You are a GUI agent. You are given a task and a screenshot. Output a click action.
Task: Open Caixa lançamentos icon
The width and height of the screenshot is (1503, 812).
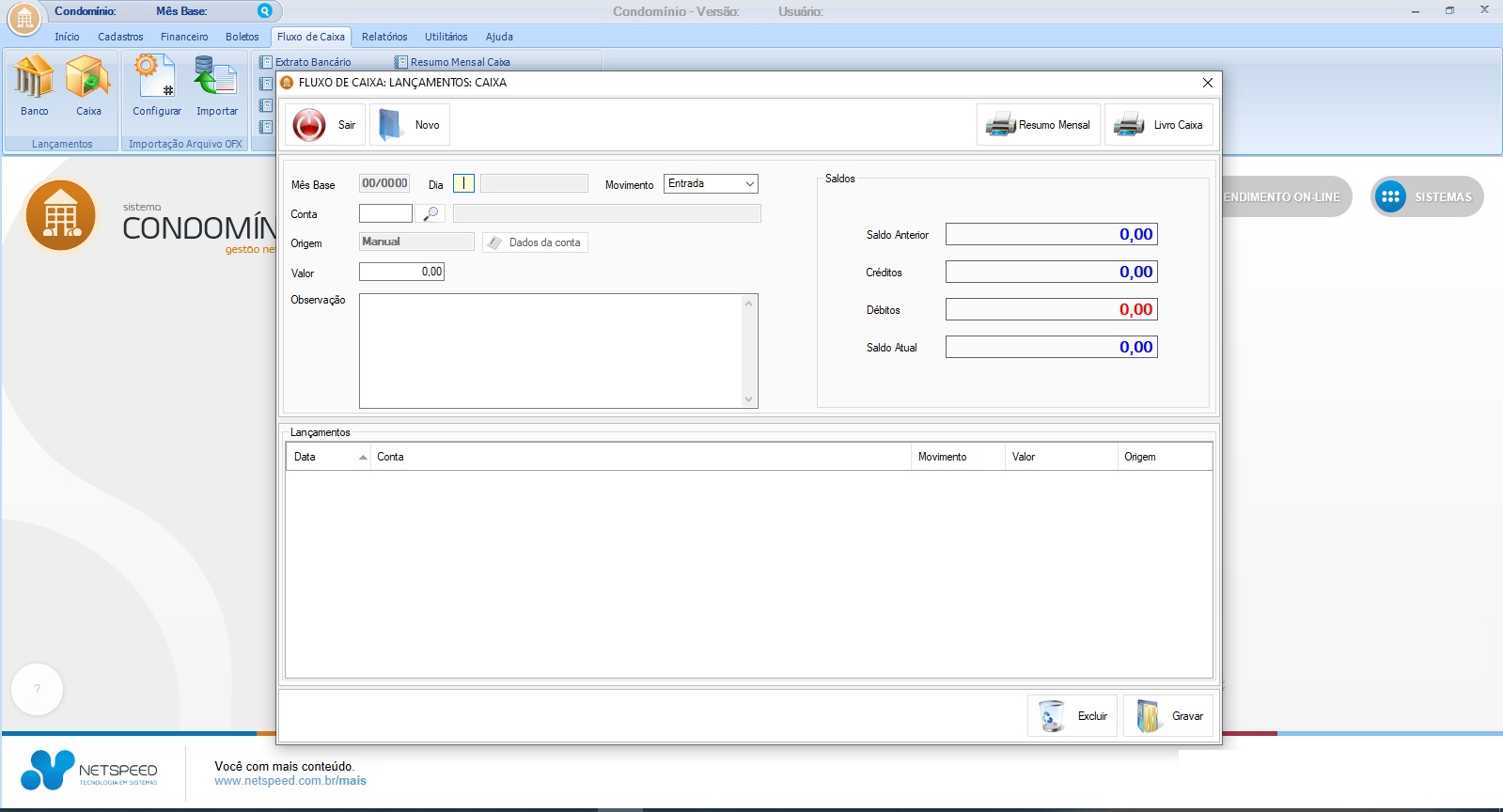[x=88, y=86]
